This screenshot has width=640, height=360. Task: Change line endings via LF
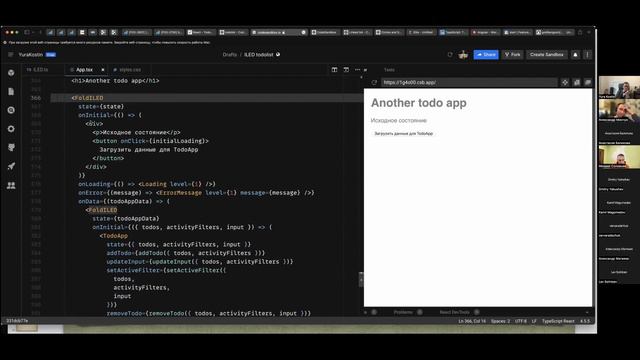click(534, 321)
